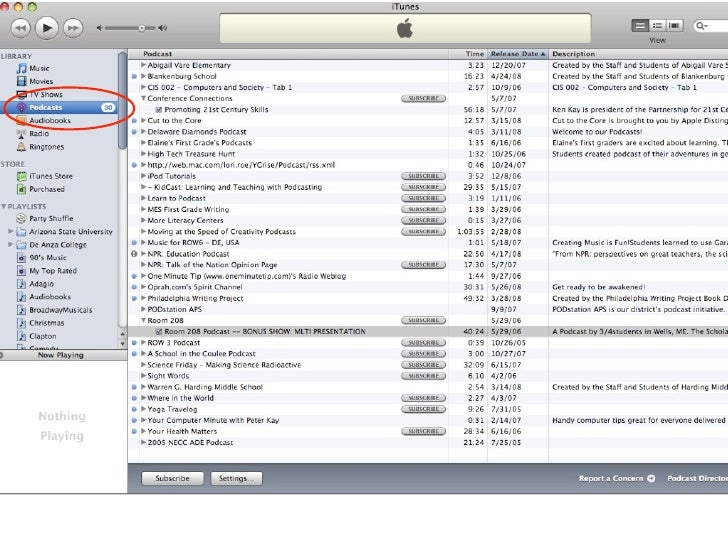Select the Party Shuffle playlist
This screenshot has width=728, height=546.
pos(51,218)
